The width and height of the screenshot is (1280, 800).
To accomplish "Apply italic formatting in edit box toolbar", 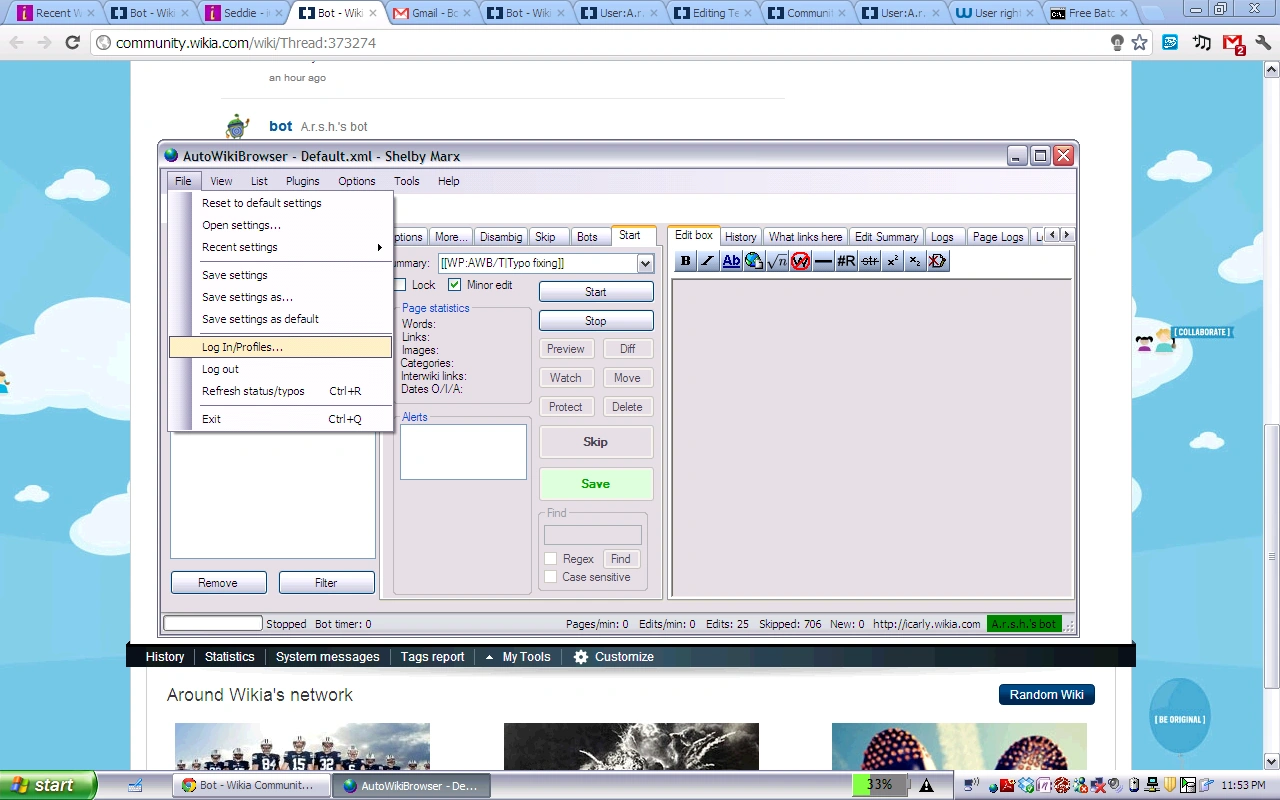I will click(x=708, y=261).
